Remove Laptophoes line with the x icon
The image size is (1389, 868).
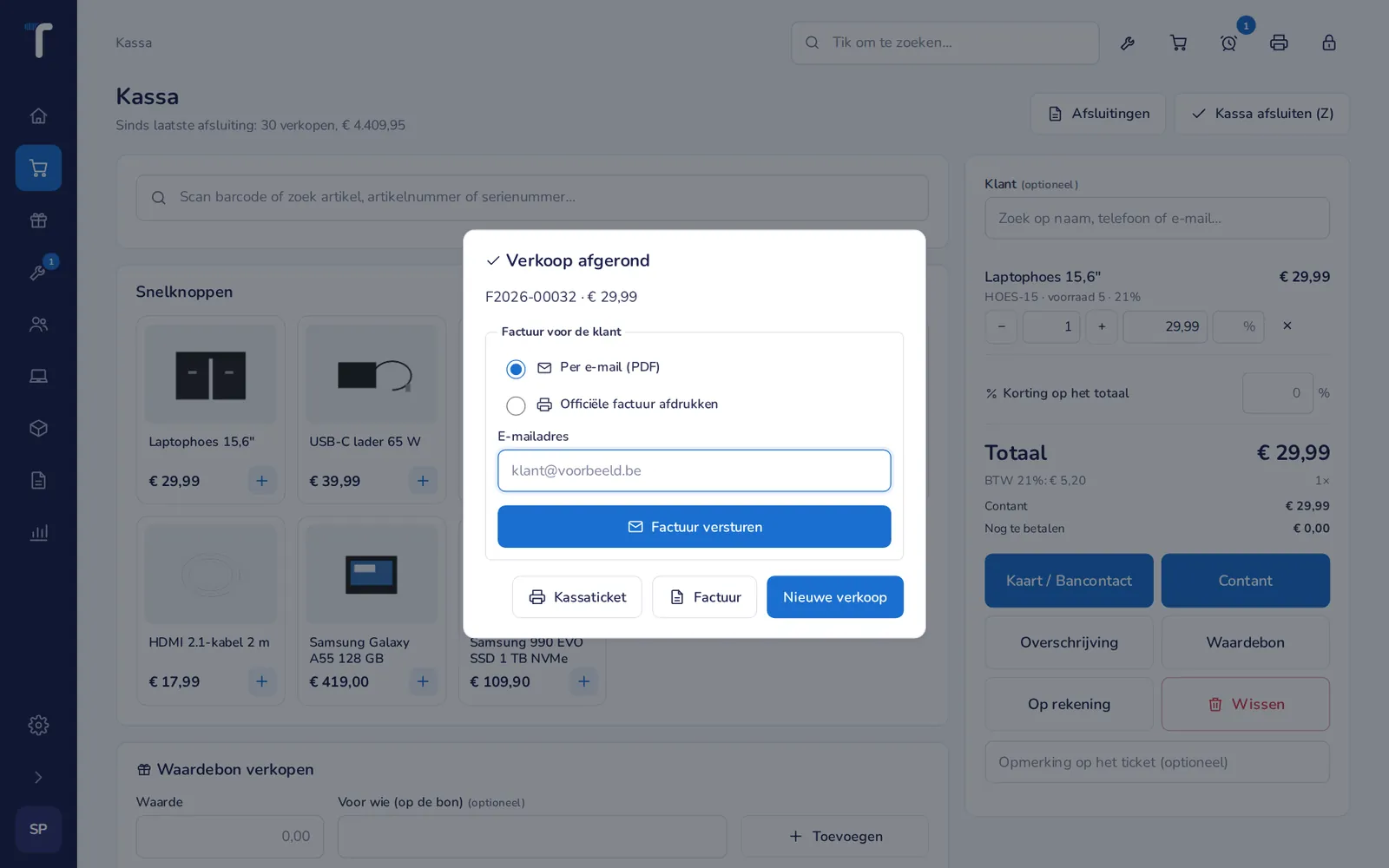pyautogui.click(x=1287, y=325)
